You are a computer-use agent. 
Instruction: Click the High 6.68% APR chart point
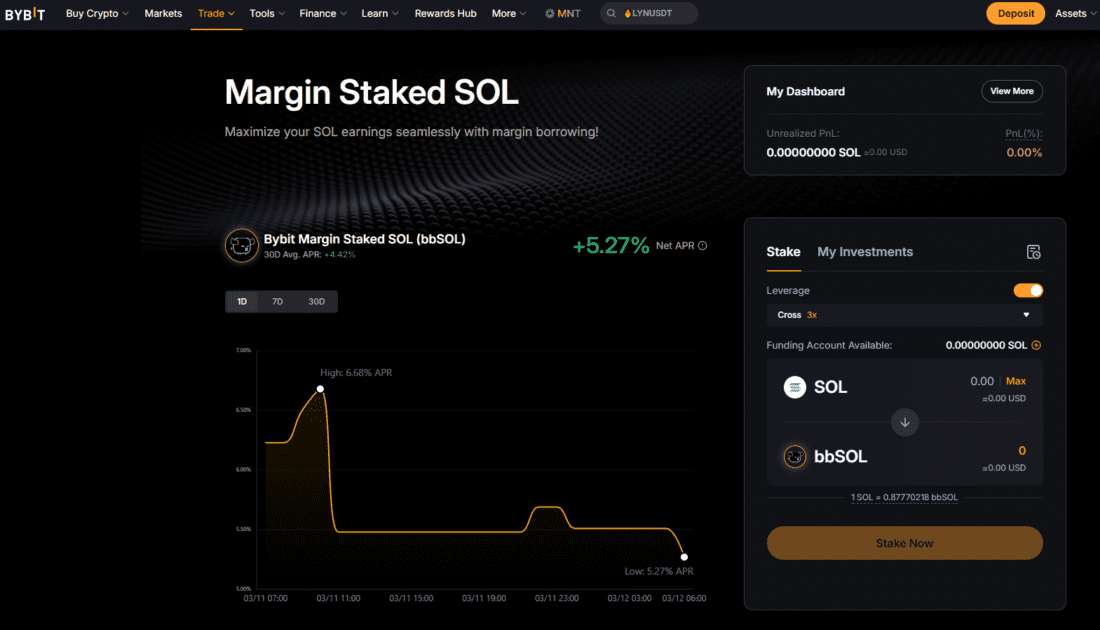pos(320,388)
